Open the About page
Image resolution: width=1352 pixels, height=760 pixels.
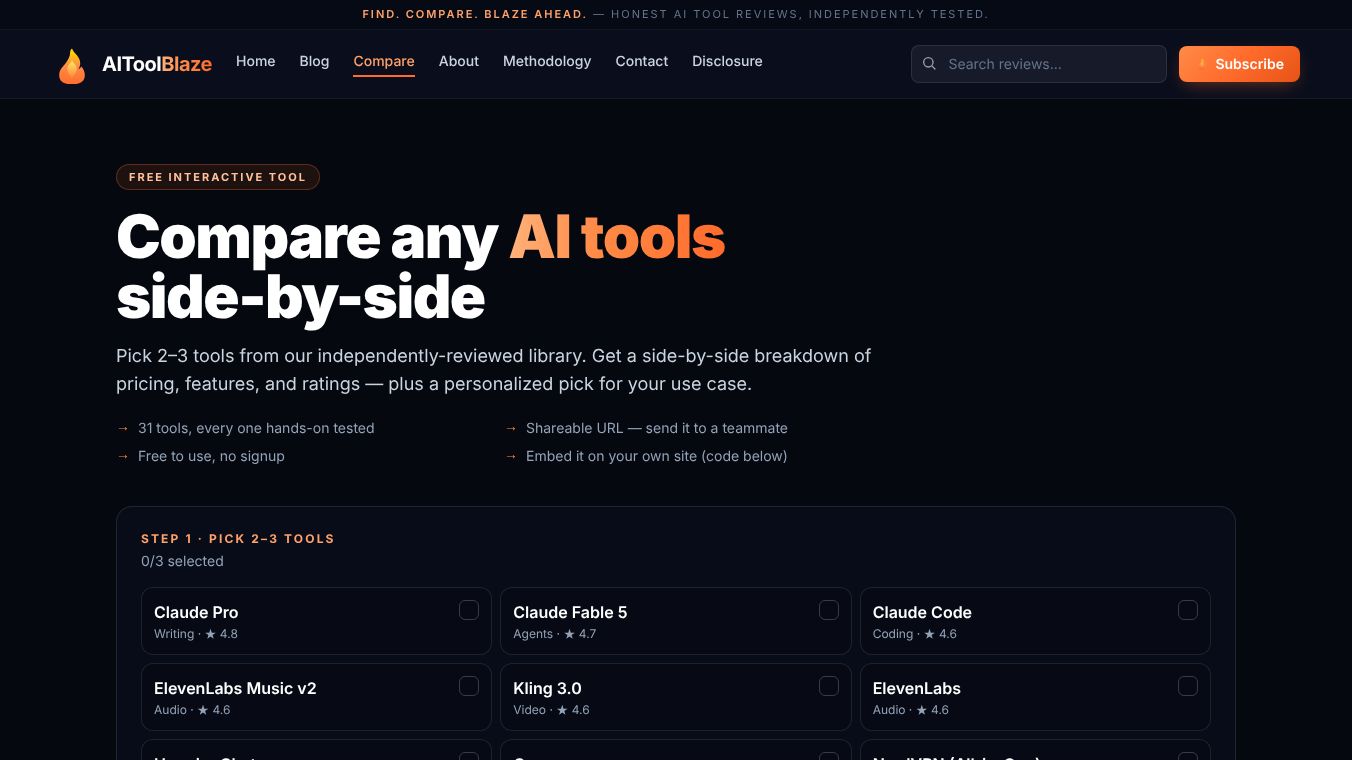(x=459, y=61)
